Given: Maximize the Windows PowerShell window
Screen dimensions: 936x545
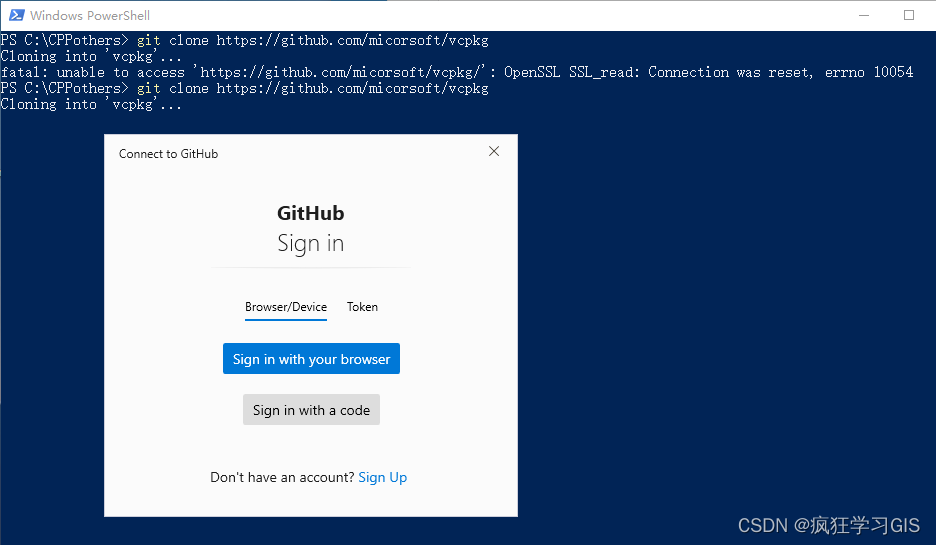Looking at the screenshot, I should [x=909, y=16].
